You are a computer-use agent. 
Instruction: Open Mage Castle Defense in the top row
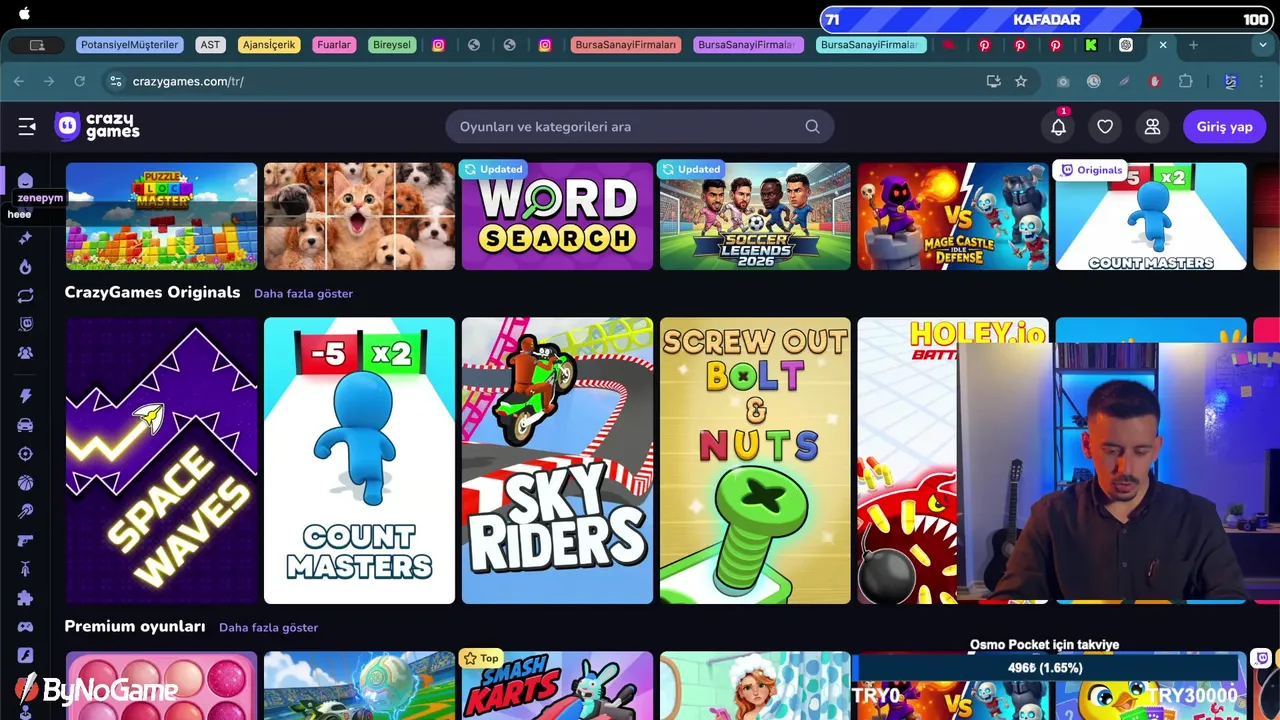point(953,216)
